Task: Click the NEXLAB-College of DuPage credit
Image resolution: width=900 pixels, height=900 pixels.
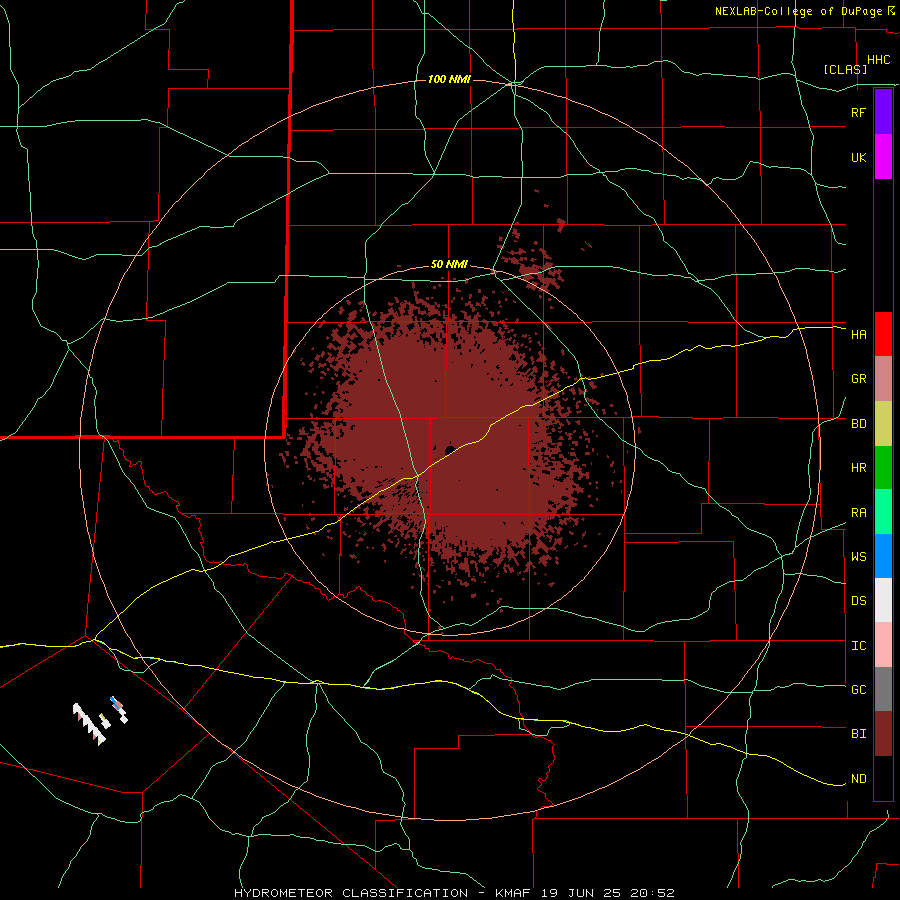Action: coord(804,11)
